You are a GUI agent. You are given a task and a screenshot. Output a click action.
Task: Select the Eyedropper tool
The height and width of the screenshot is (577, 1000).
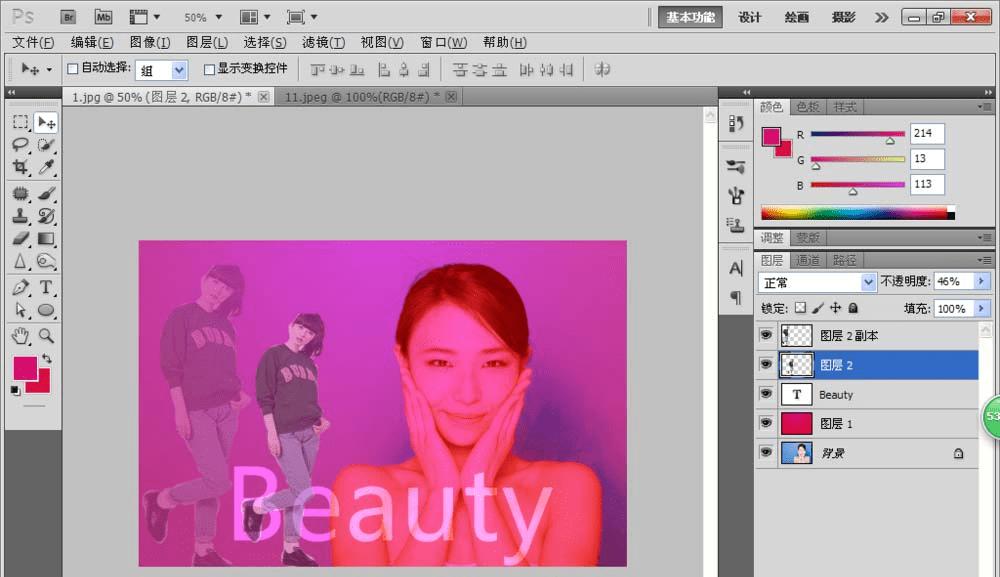[46, 168]
